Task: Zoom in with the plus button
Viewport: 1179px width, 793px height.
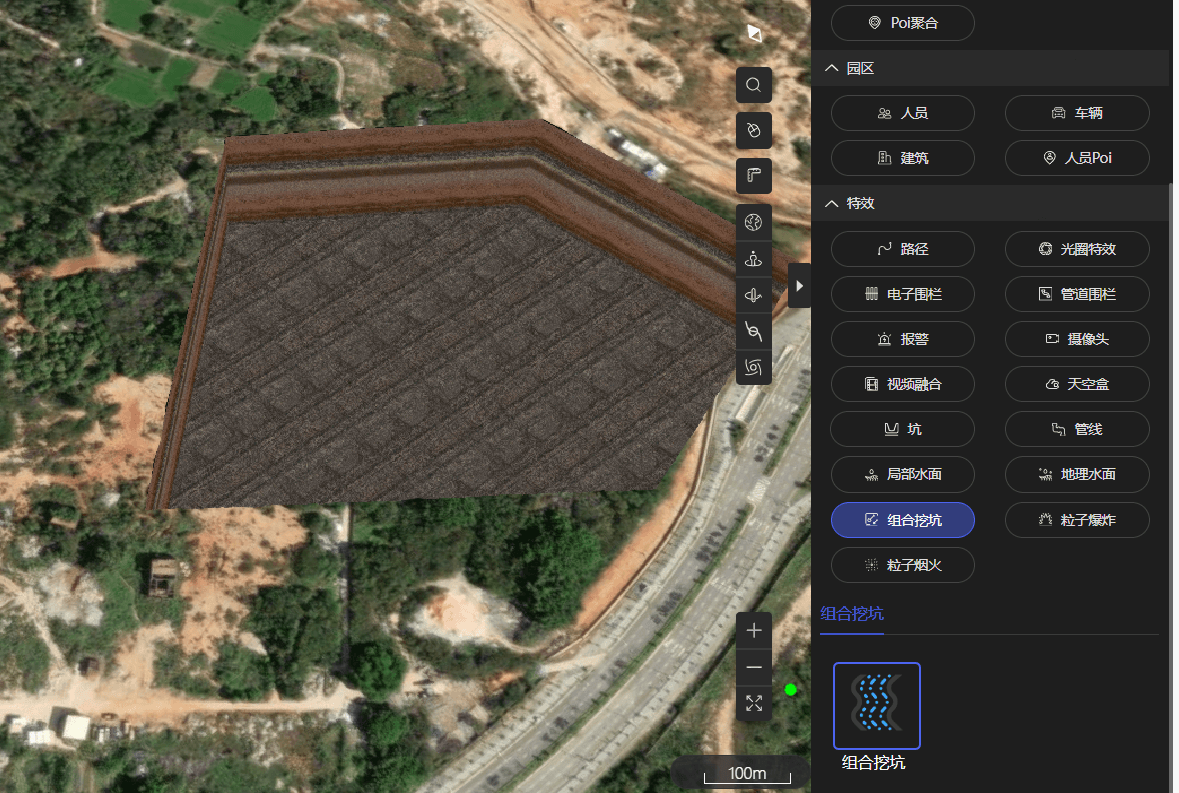Action: (x=754, y=630)
